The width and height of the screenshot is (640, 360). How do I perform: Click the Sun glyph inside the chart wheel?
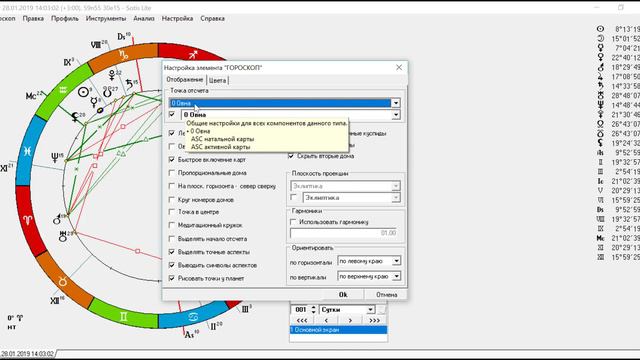[x=84, y=92]
